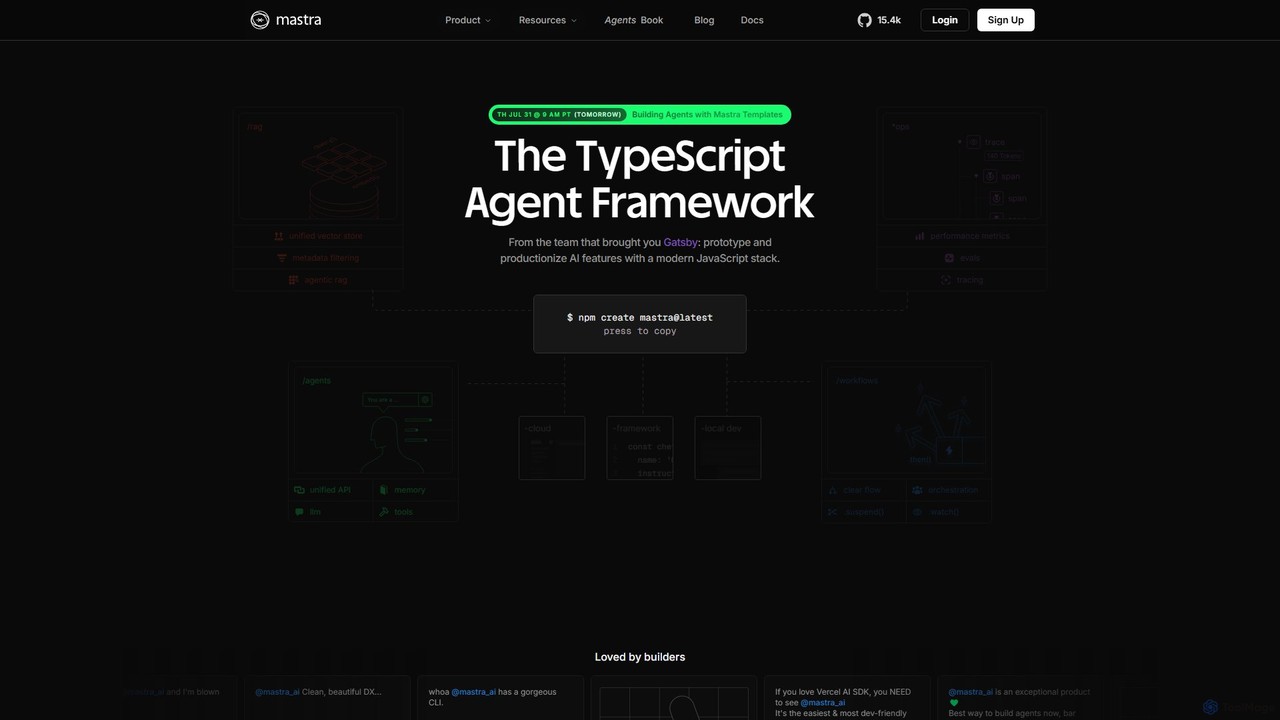1280x720 pixels.
Task: Click the trace node icon in ops panel
Action: point(973,142)
